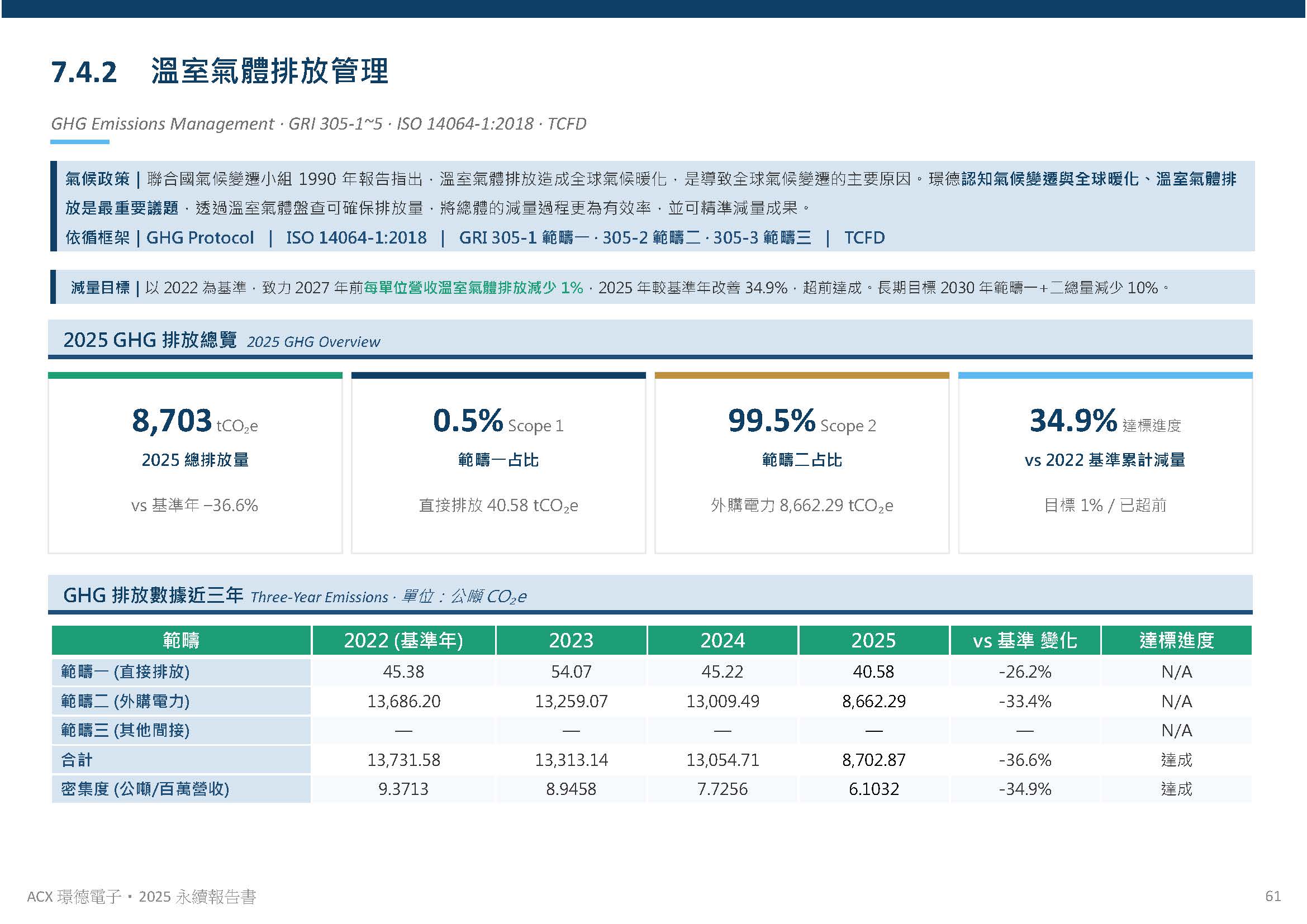The height and width of the screenshot is (924, 1307).
Task: Click the 目標 1% / 已超前 note
Action: (x=1105, y=505)
